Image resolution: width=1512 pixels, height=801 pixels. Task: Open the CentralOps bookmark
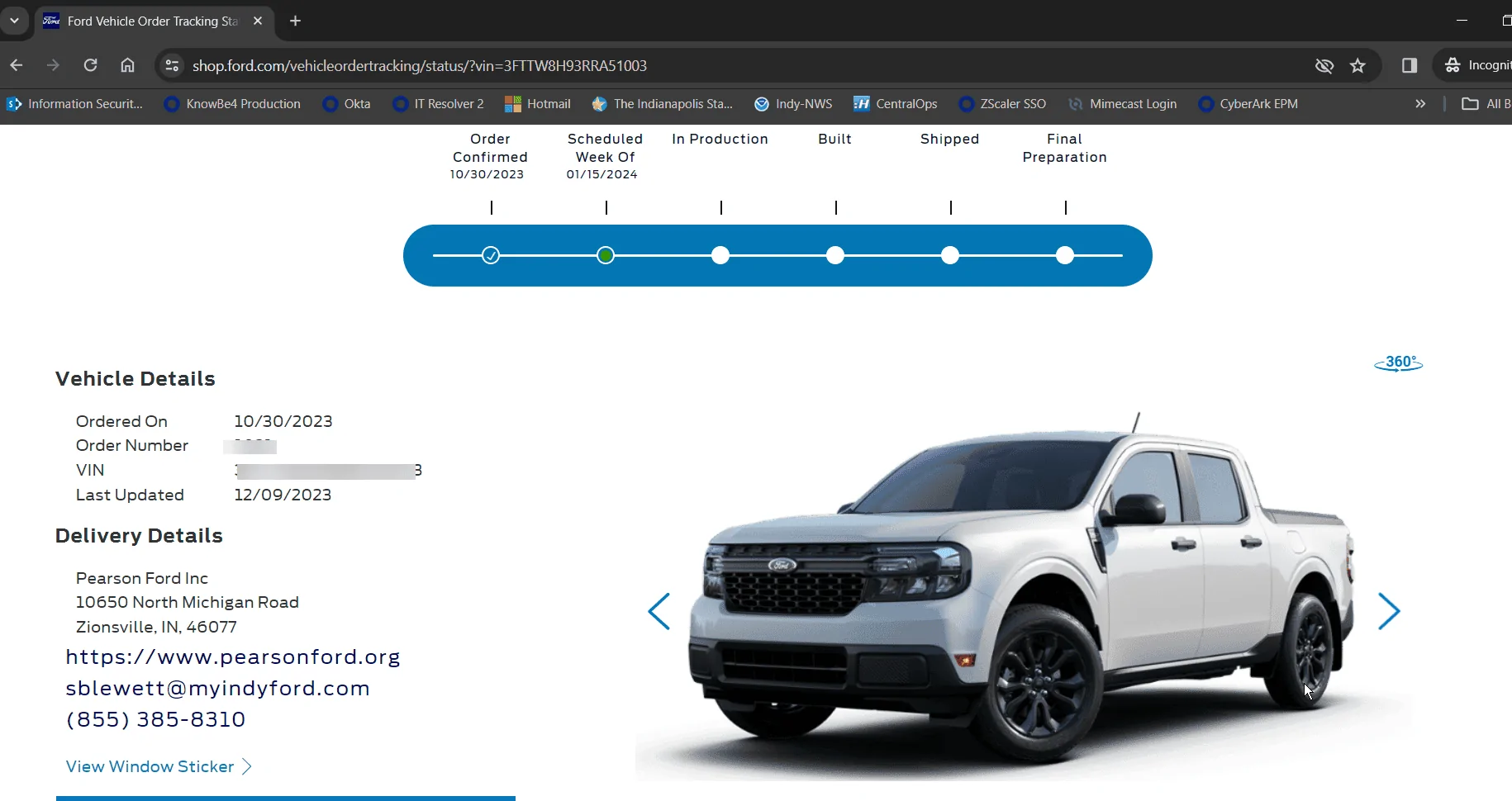(896, 104)
